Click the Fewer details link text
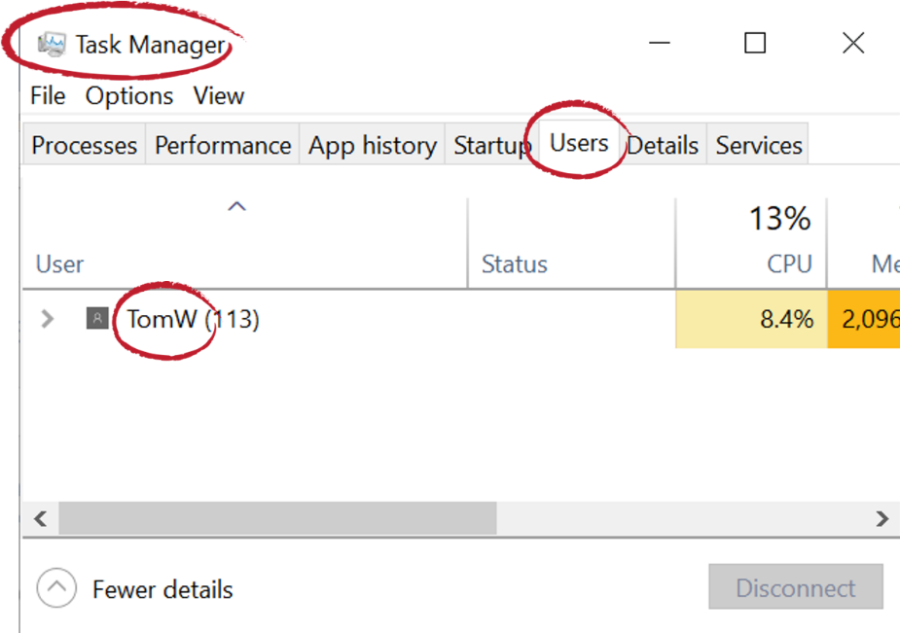 (162, 589)
